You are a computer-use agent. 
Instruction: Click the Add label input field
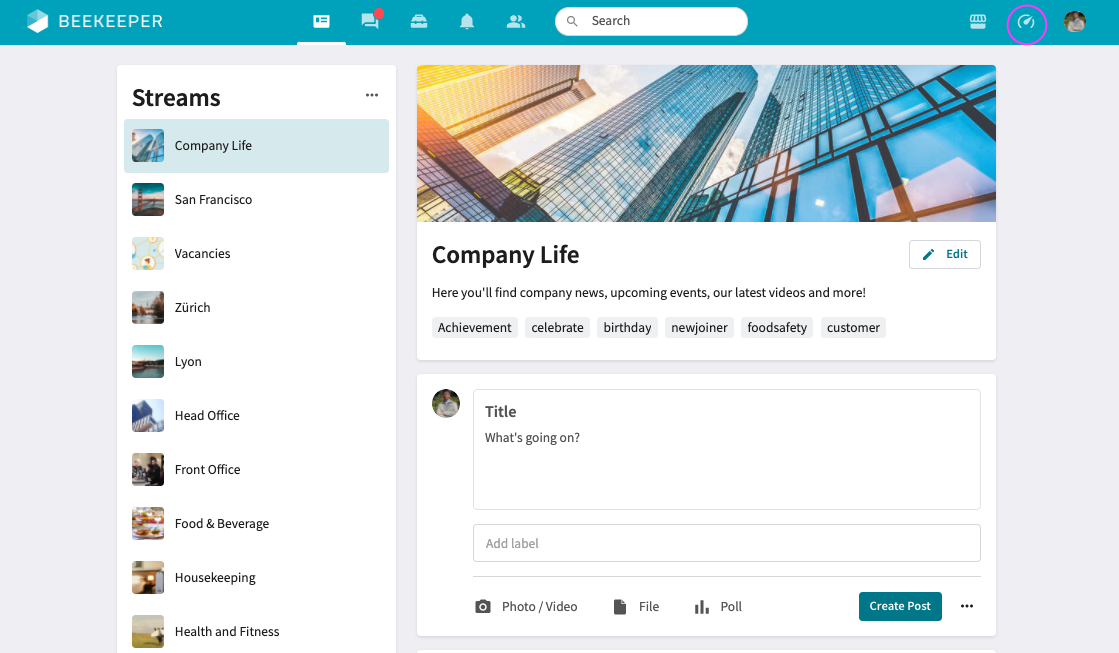(726, 543)
